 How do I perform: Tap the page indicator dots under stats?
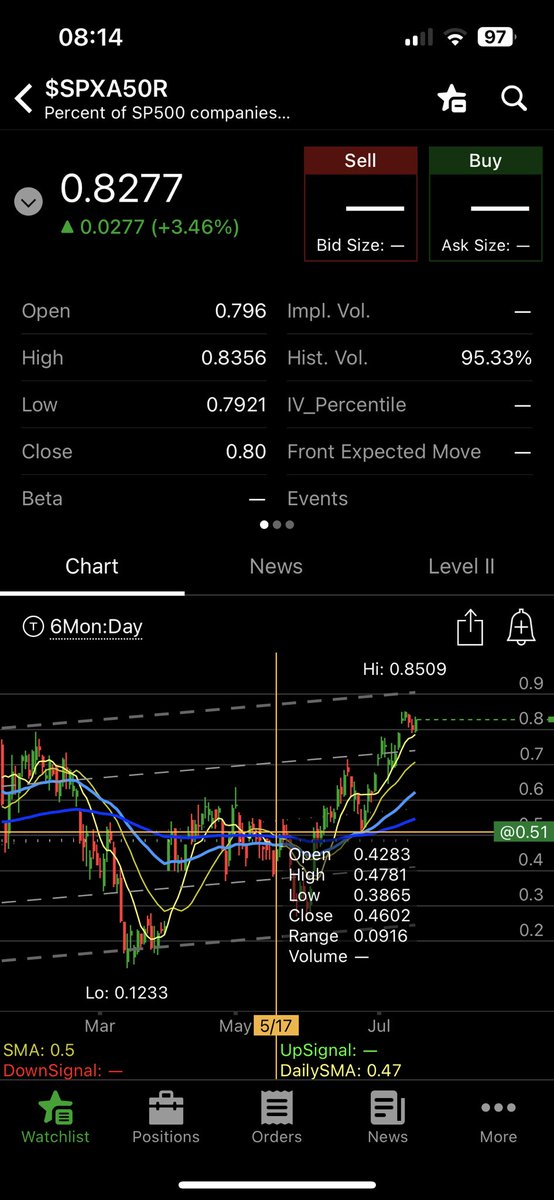pos(277,524)
